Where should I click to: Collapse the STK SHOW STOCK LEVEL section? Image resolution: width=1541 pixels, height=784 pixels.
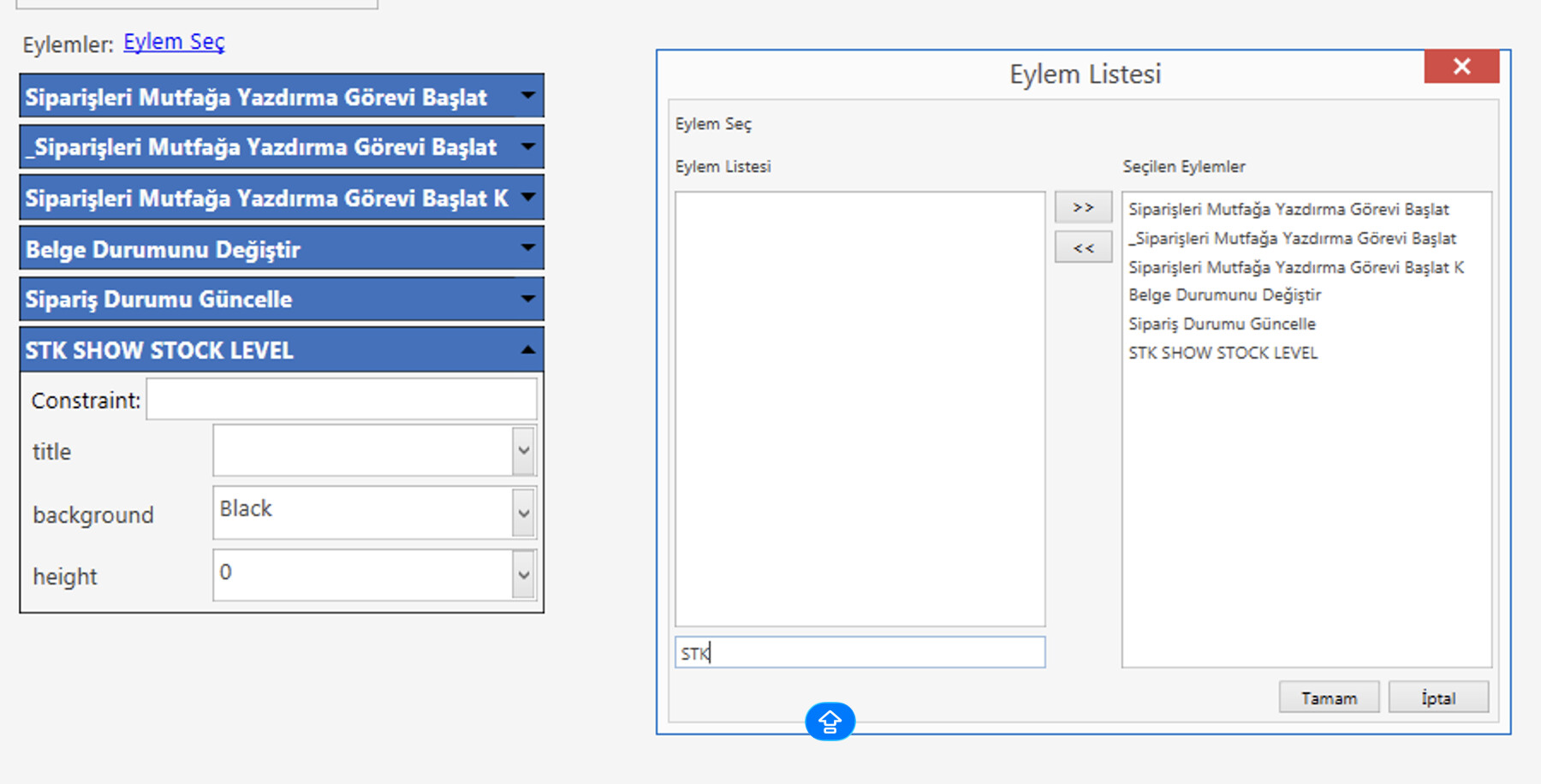(x=528, y=349)
